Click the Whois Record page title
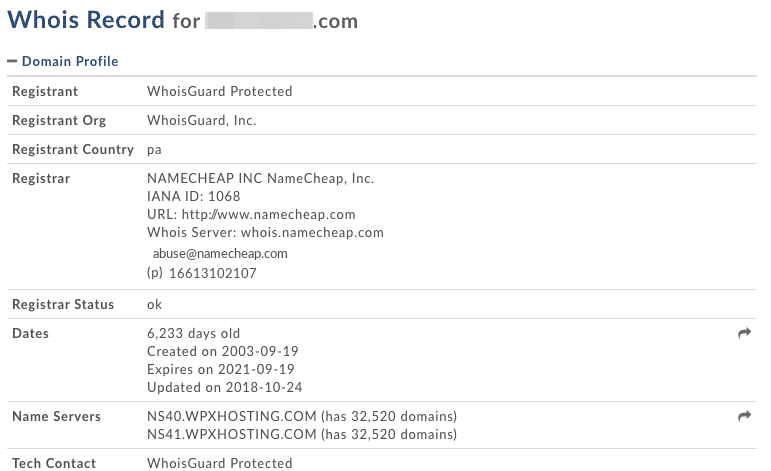Viewport: 771px width, 471px height. (86, 20)
